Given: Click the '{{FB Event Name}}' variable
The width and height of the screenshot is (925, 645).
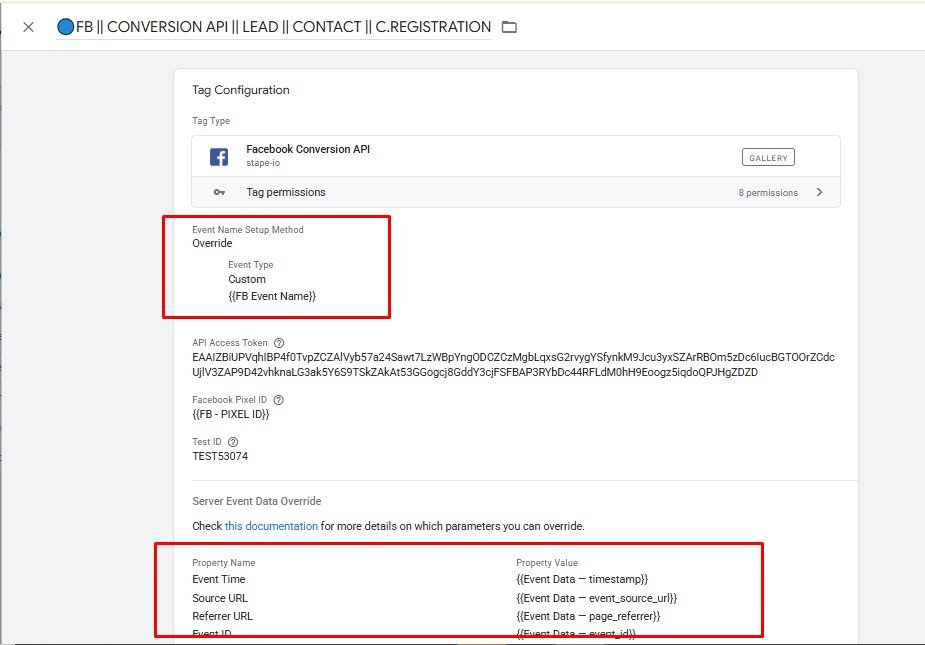Looking at the screenshot, I should (272, 296).
